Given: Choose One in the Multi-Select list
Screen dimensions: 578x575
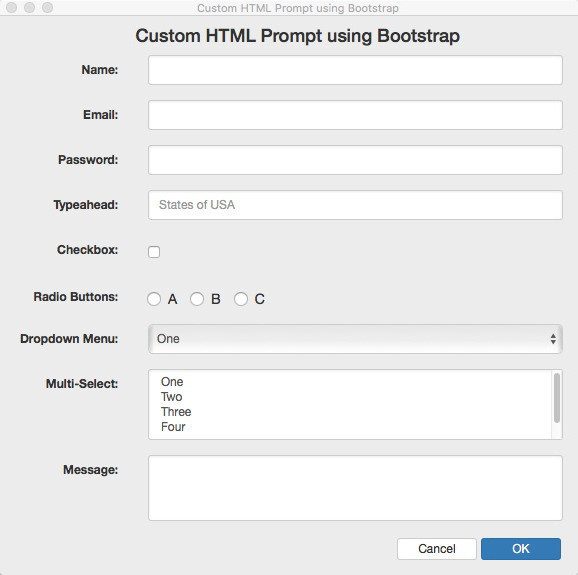Looking at the screenshot, I should [x=172, y=381].
